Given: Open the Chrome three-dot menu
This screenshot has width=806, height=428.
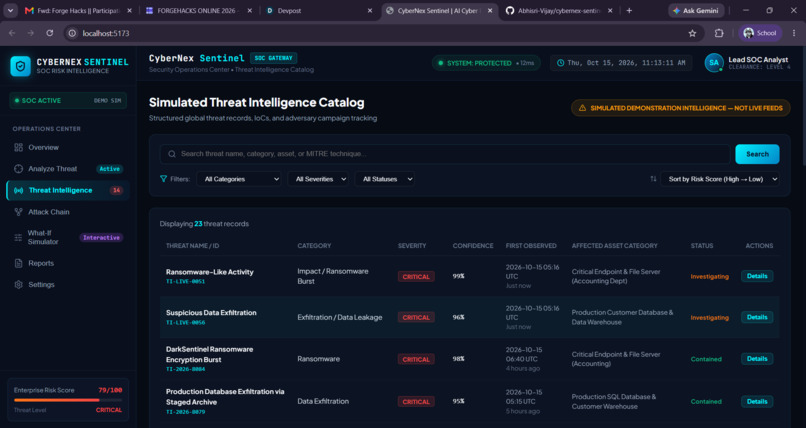Looking at the screenshot, I should pos(794,33).
